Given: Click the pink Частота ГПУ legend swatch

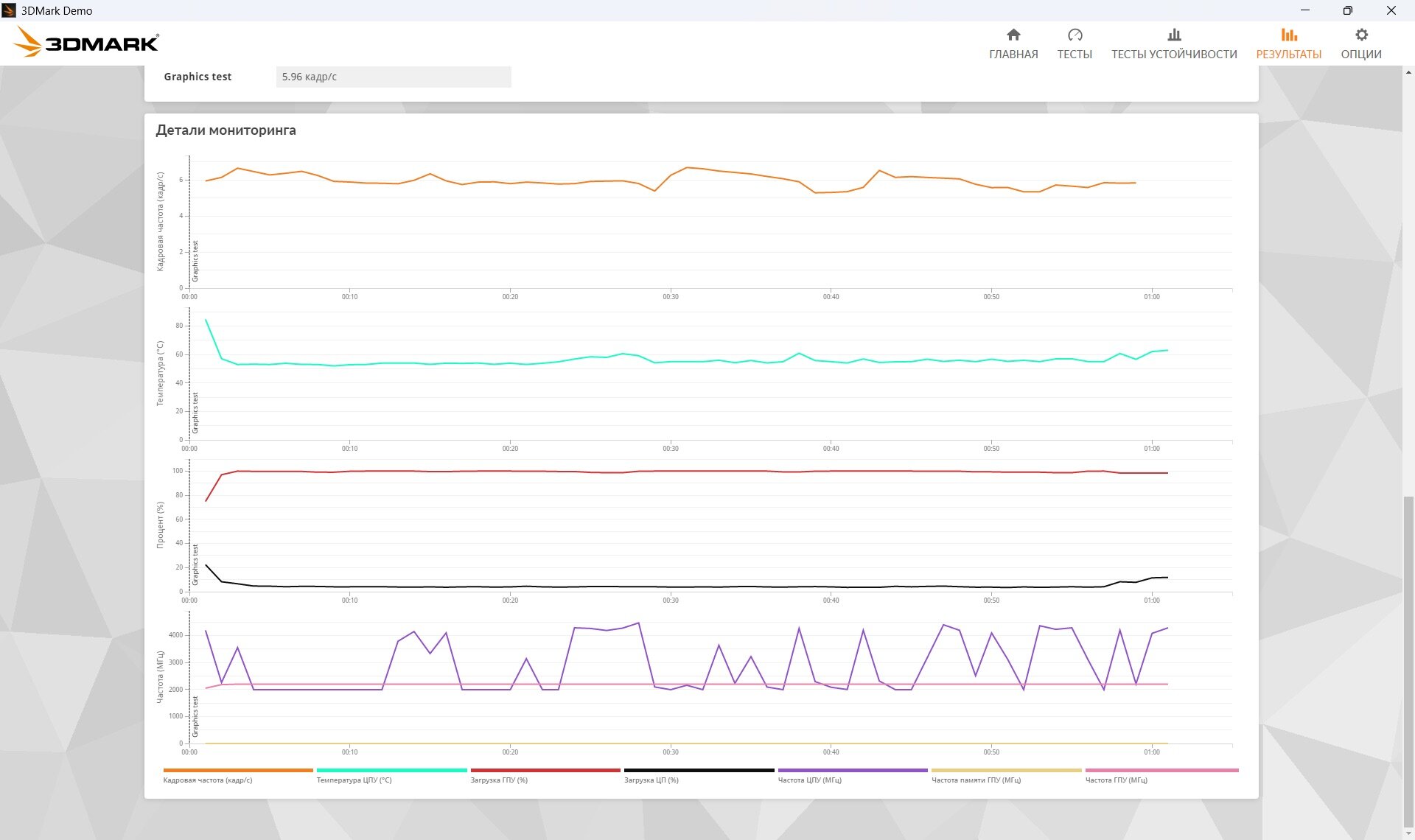Looking at the screenshot, I should pos(1161,770).
